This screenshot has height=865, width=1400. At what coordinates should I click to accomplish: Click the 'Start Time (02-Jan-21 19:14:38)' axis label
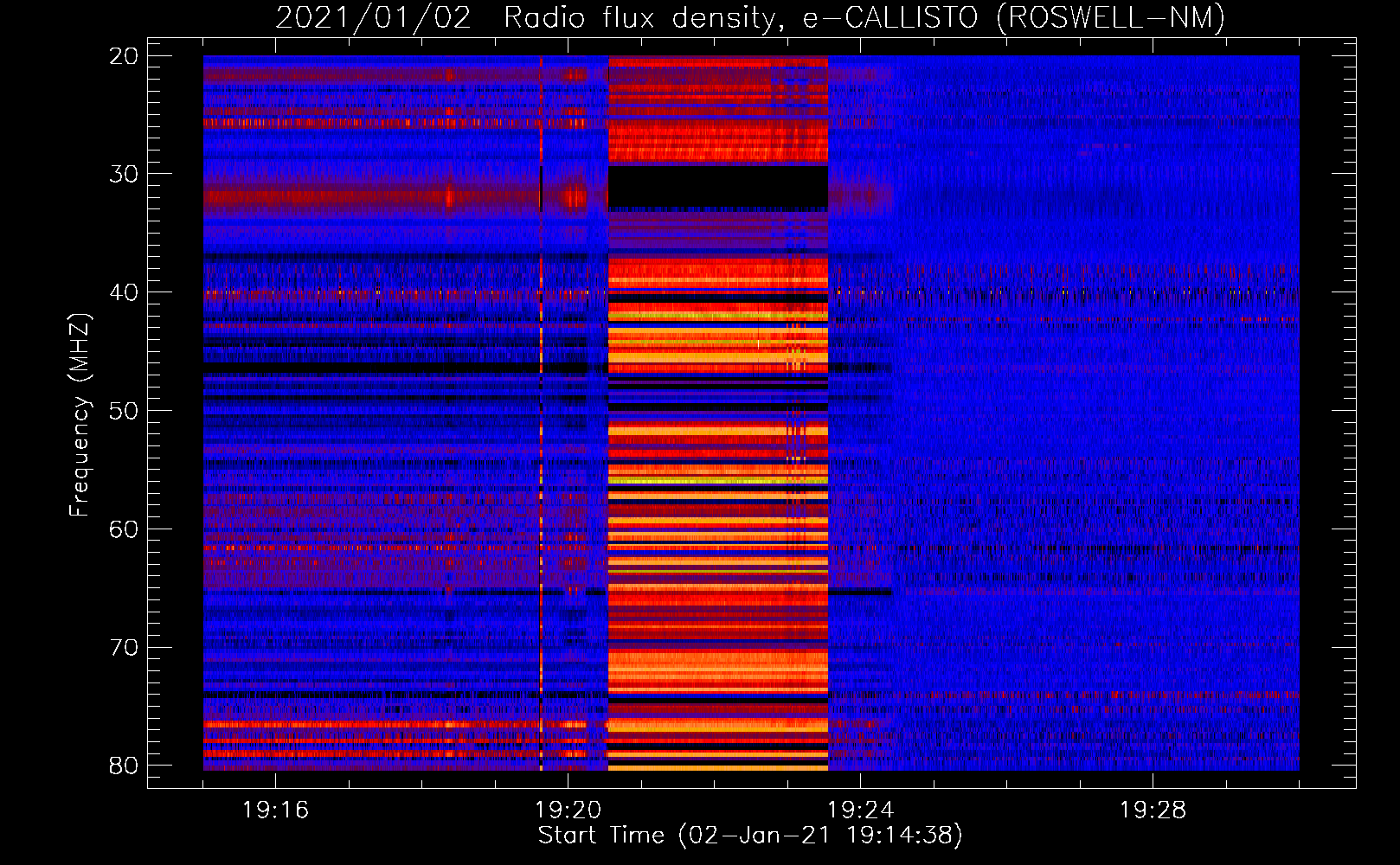point(750,836)
